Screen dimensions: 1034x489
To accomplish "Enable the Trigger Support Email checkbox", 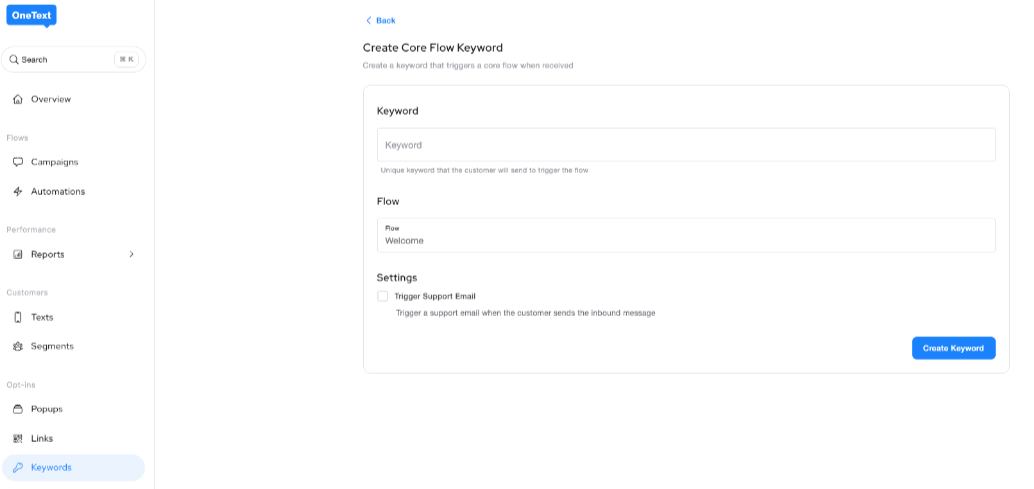I will (382, 296).
